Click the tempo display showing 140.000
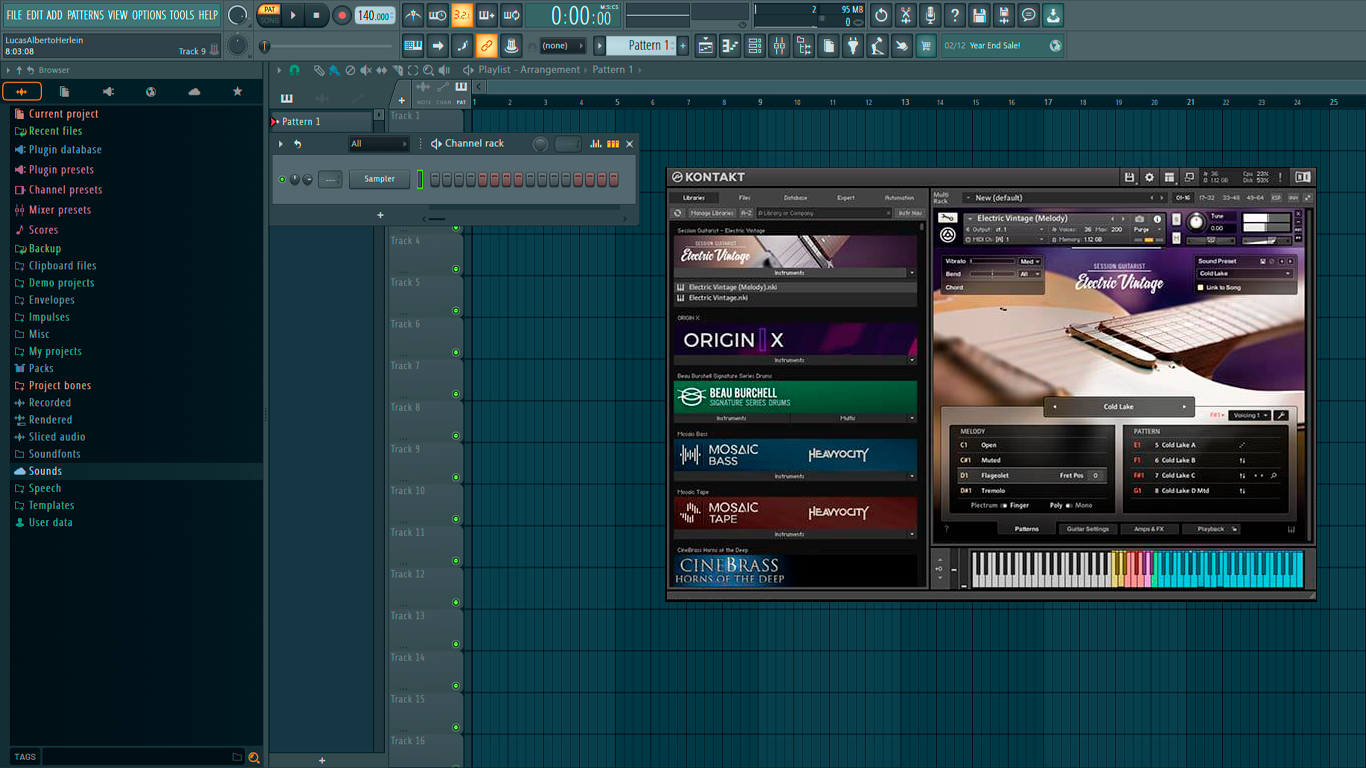Screen dimensions: 1366x768 374,16
